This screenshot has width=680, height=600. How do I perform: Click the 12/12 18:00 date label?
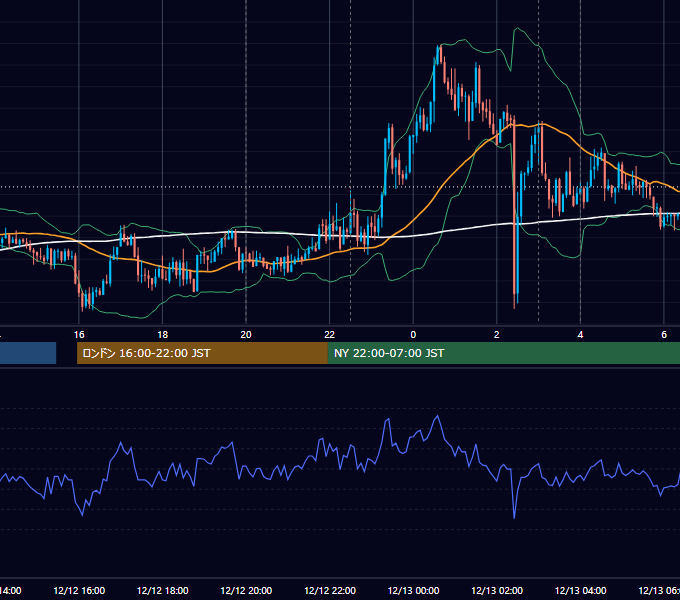pos(163,590)
